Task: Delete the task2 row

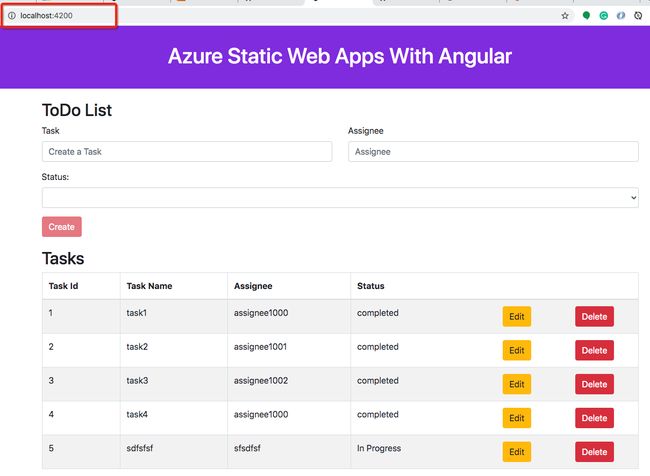Action: (x=594, y=350)
